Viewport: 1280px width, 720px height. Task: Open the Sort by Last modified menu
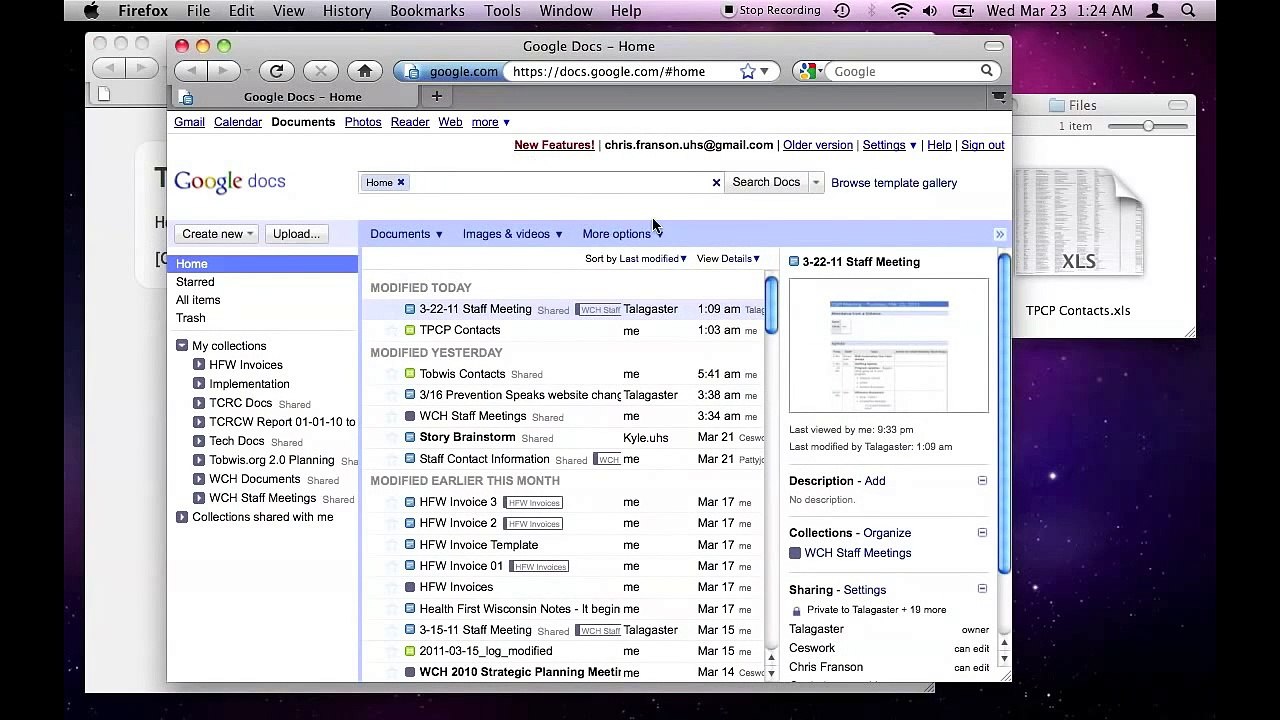click(x=636, y=259)
